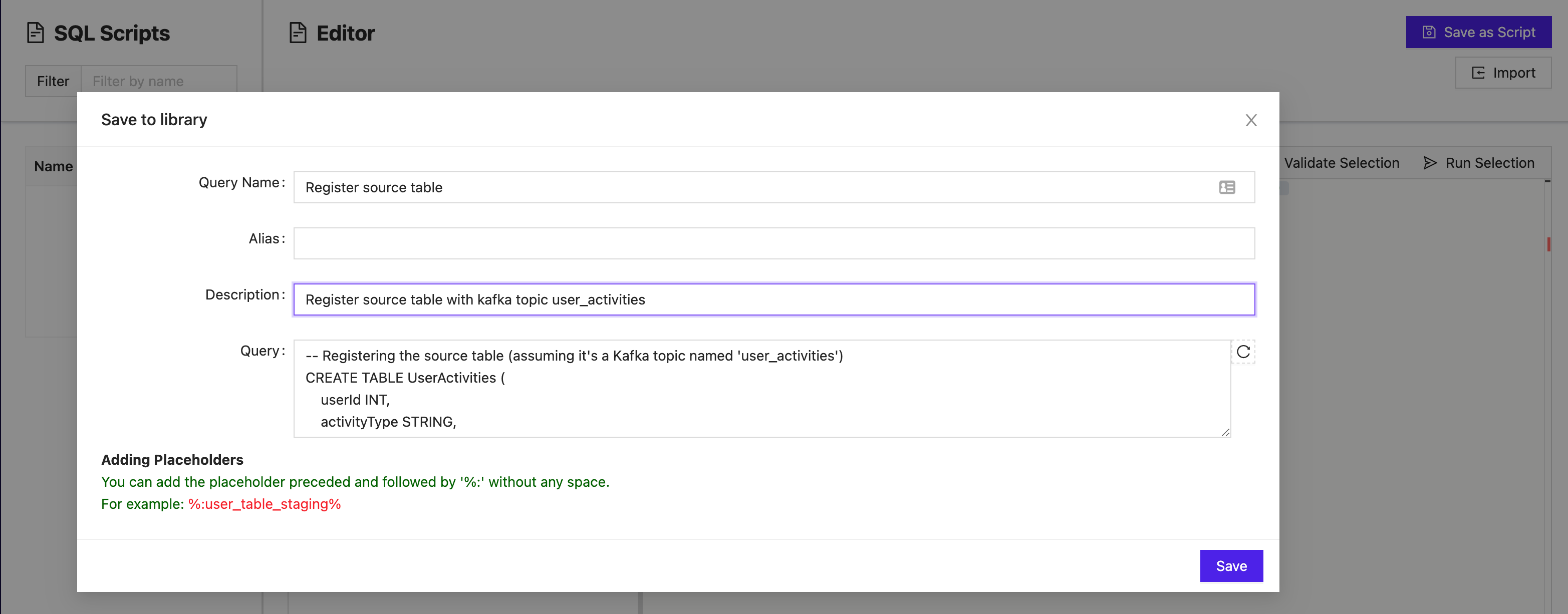Viewport: 1568px width, 614px height.
Task: Click Run Selection in the editor toolbar
Action: pos(1478,163)
